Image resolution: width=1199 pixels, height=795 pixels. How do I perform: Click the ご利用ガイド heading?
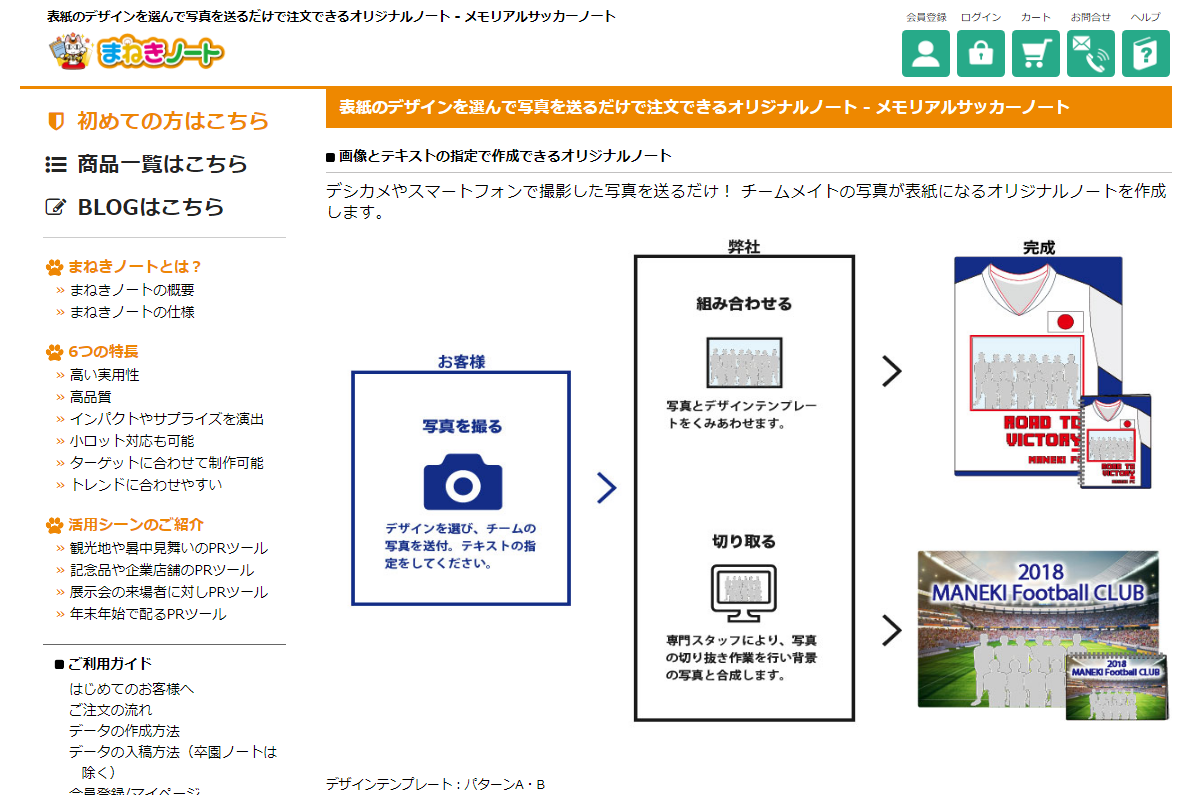(x=110, y=664)
